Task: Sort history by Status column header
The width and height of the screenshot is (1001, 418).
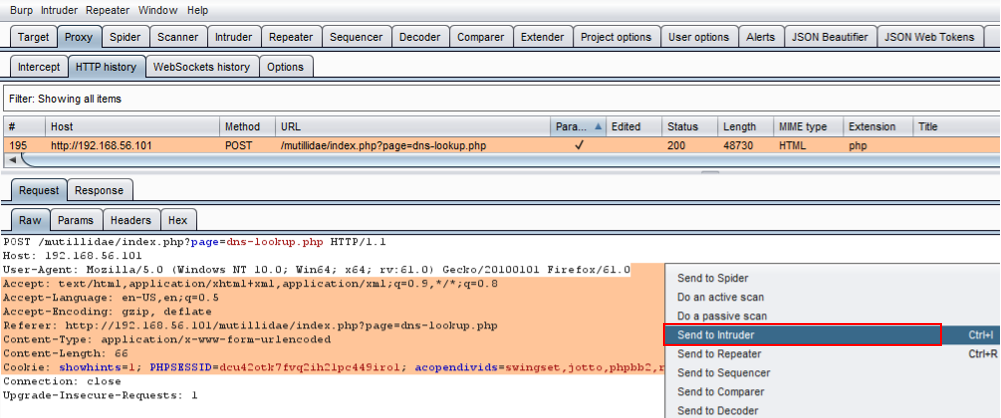Action: click(x=683, y=127)
